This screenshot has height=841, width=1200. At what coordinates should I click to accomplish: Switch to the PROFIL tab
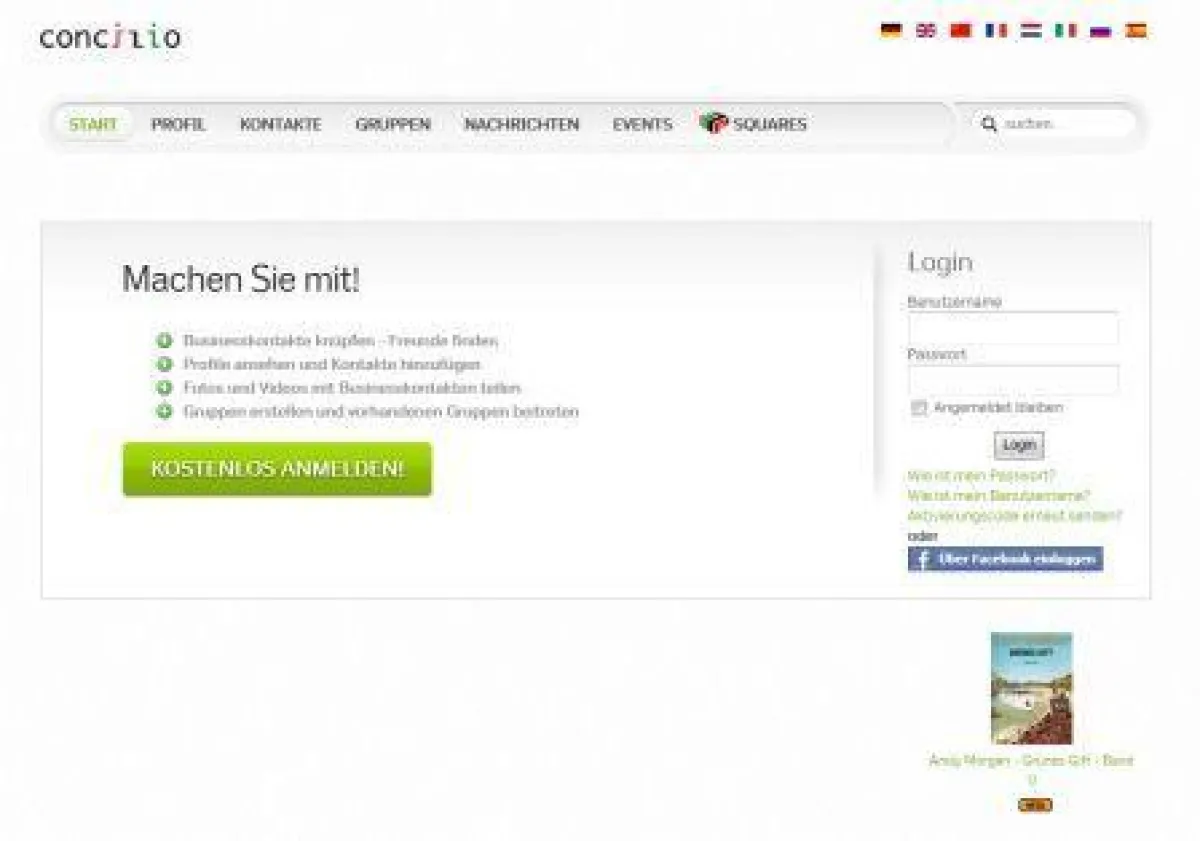click(178, 124)
